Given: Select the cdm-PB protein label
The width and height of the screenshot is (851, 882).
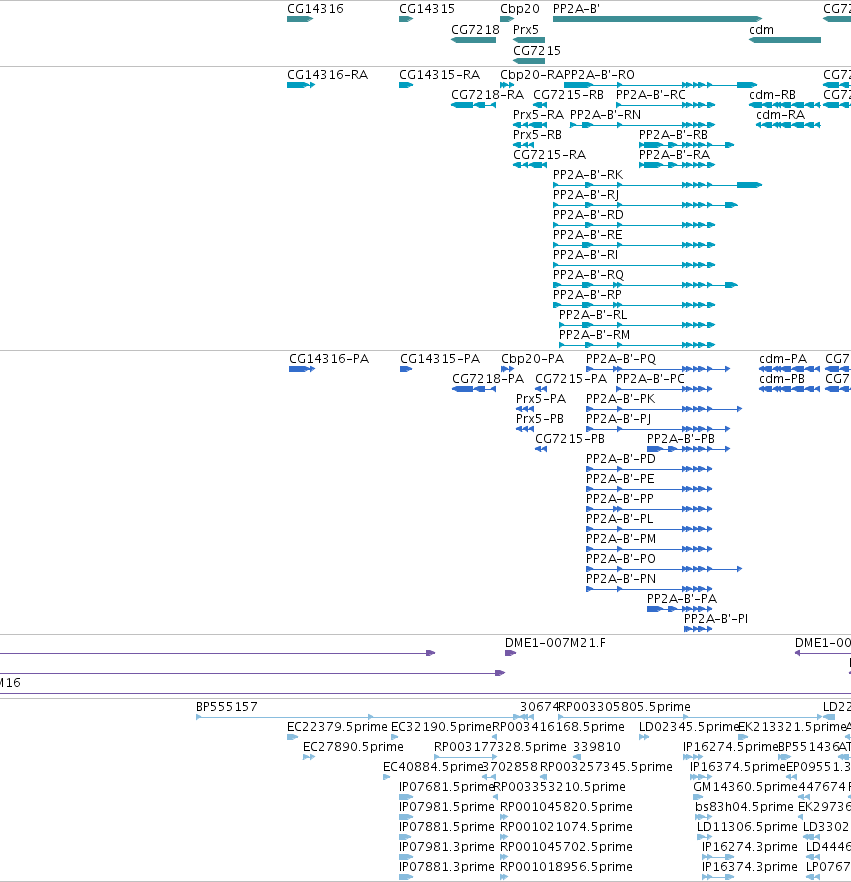Looking at the screenshot, I should (782, 379).
